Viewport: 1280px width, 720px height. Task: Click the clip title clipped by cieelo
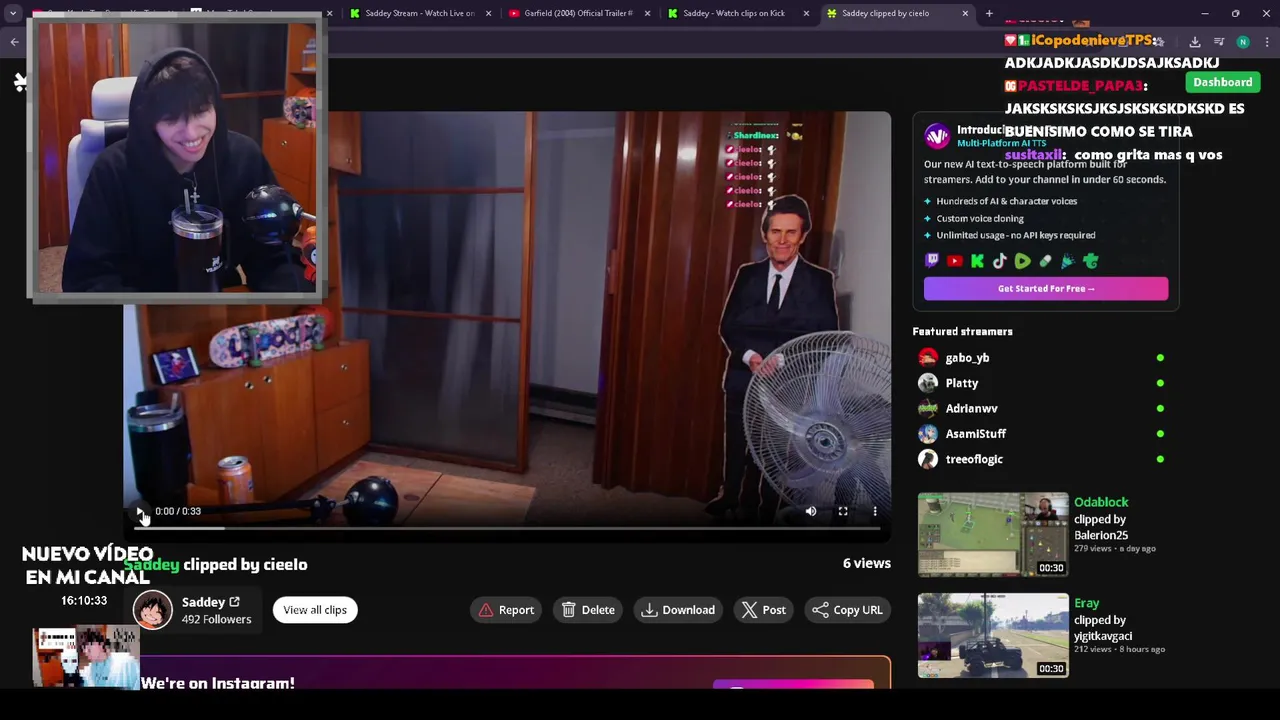(245, 565)
